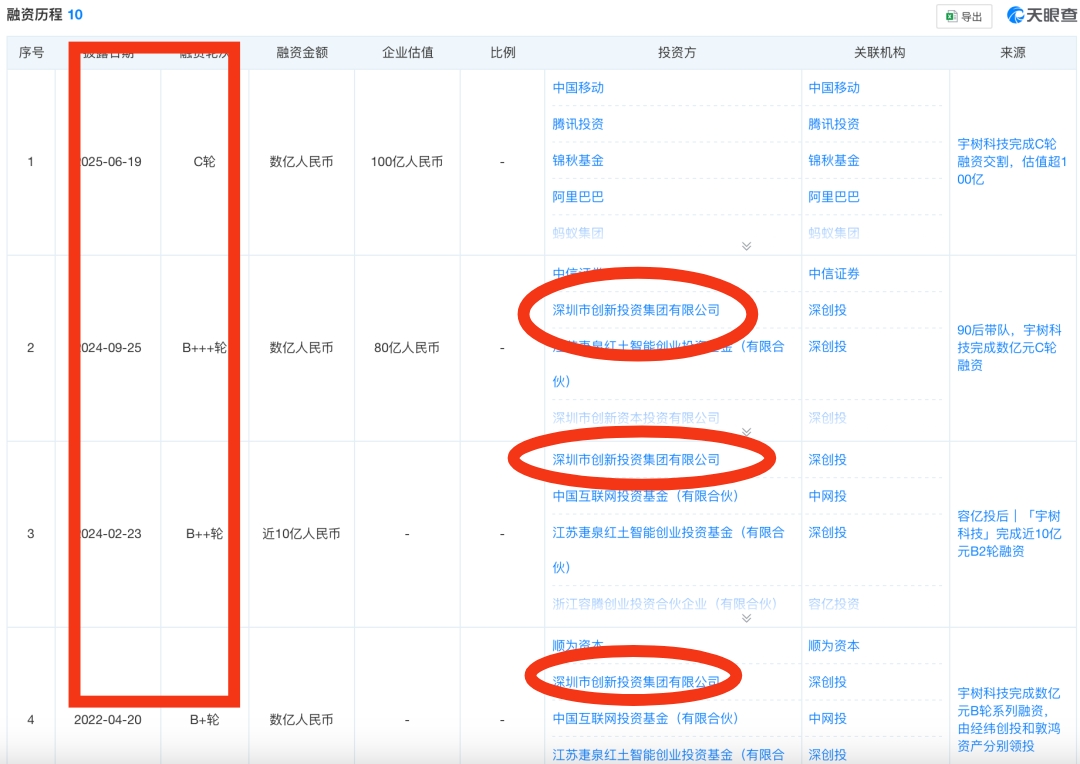The width and height of the screenshot is (1080, 764).
Task: Select the 近10亿人民币 amount cell
Action: [x=301, y=534]
